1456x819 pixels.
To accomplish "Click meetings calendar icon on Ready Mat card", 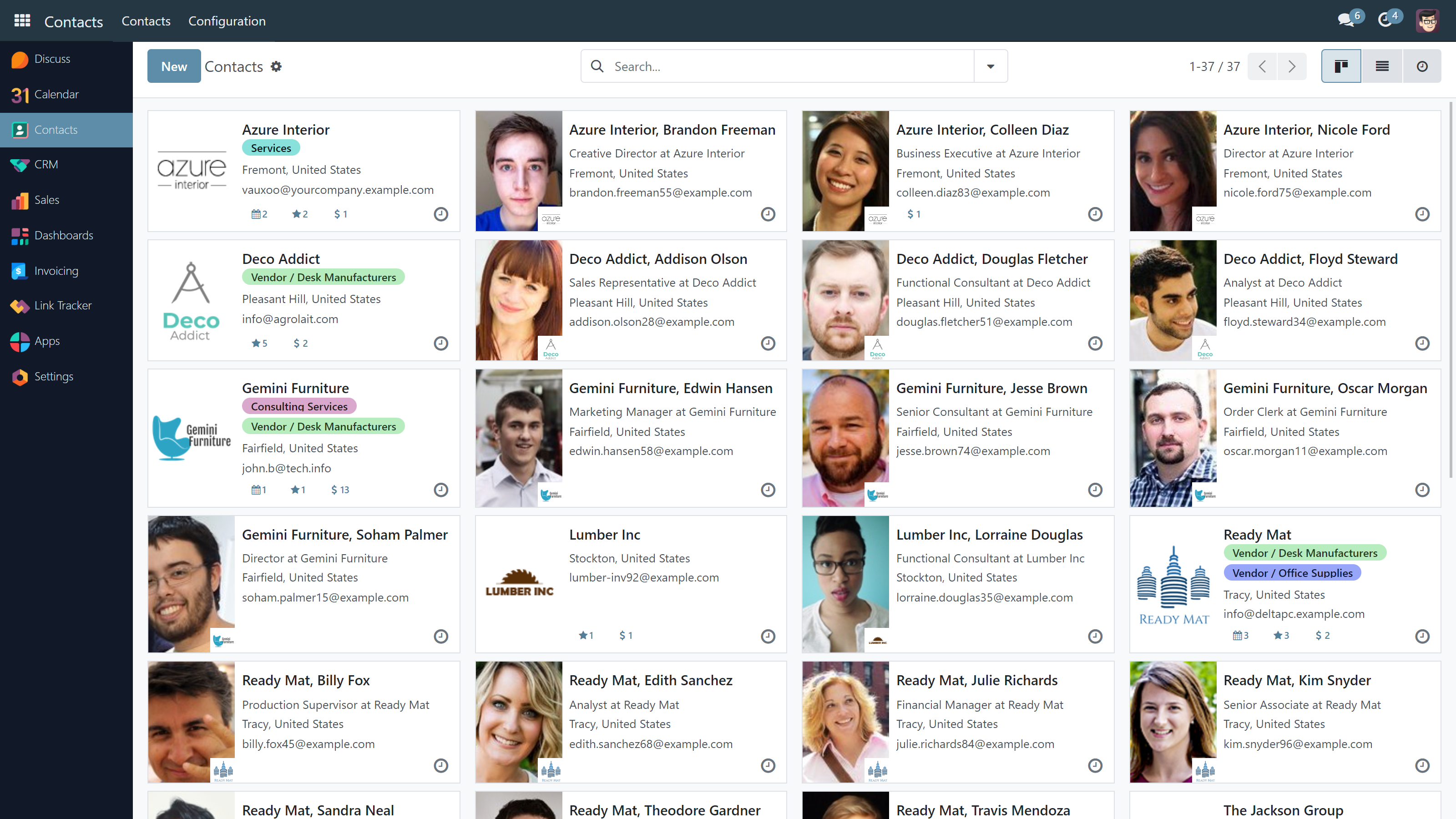I will click(x=1240, y=635).
